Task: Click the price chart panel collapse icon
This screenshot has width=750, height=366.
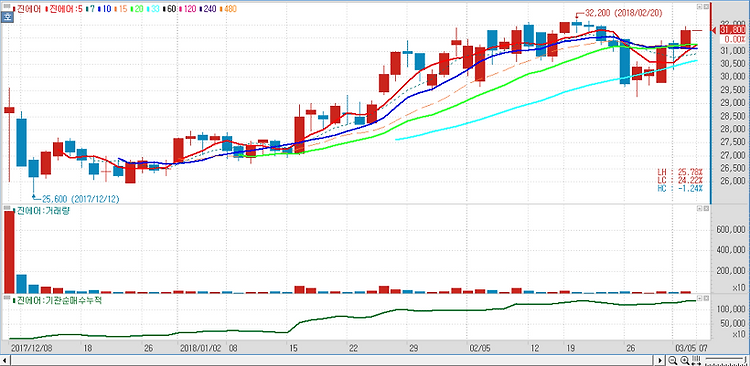Action: [699, 7]
